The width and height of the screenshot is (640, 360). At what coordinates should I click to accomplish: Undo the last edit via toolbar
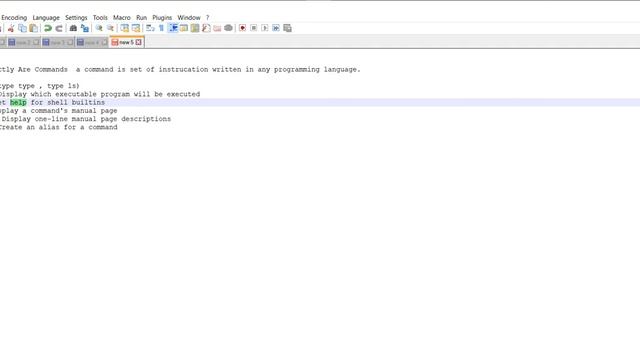tap(48, 28)
